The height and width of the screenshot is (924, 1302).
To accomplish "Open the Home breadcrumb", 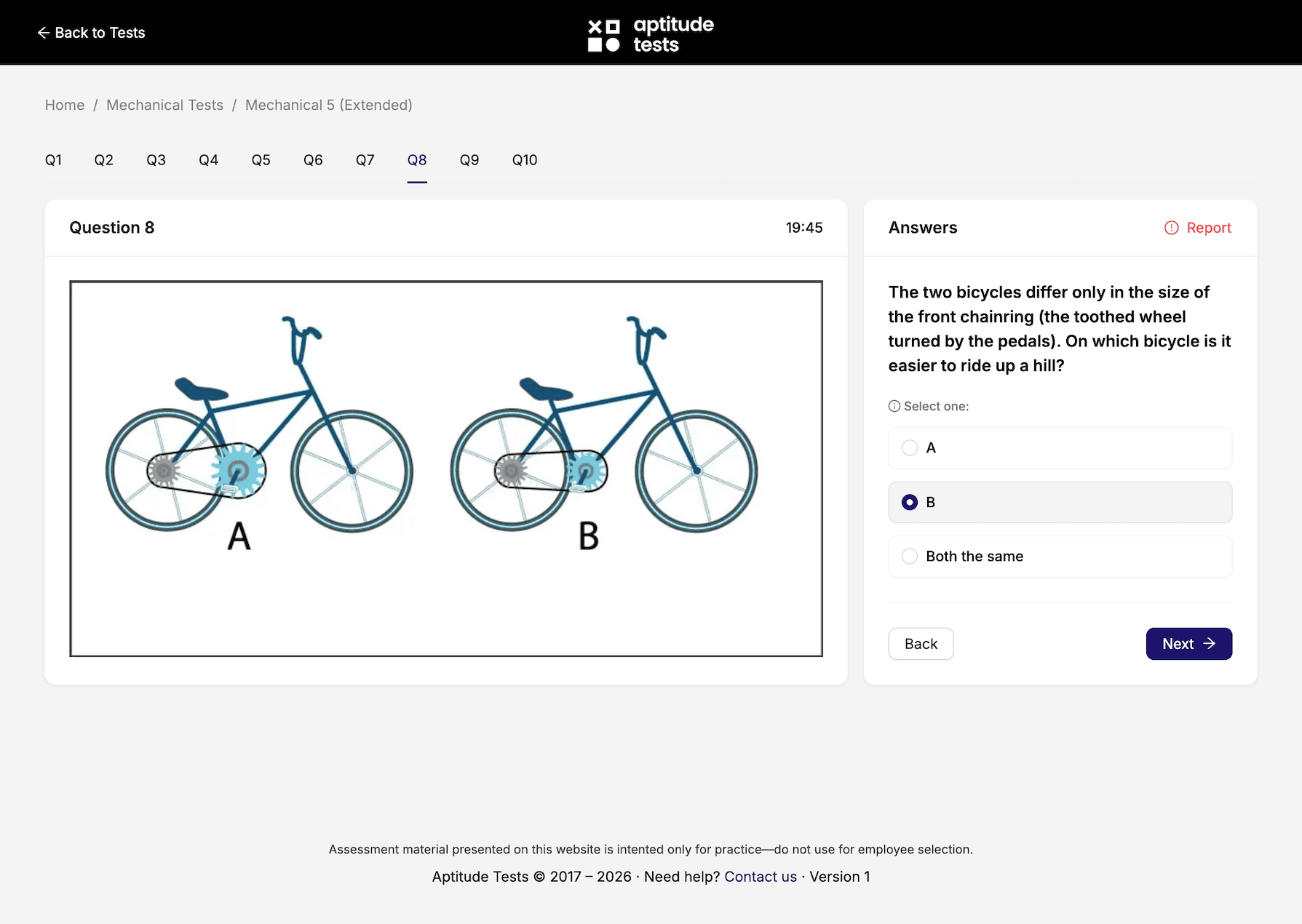I will [x=65, y=105].
